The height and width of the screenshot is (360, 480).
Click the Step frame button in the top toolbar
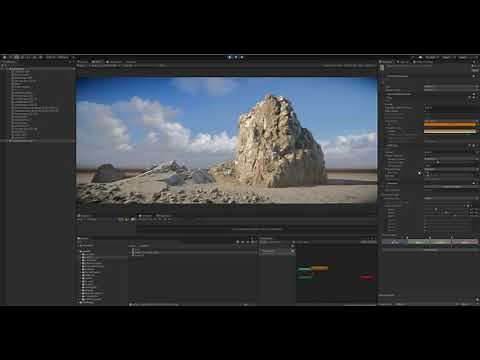pyautogui.click(x=242, y=57)
